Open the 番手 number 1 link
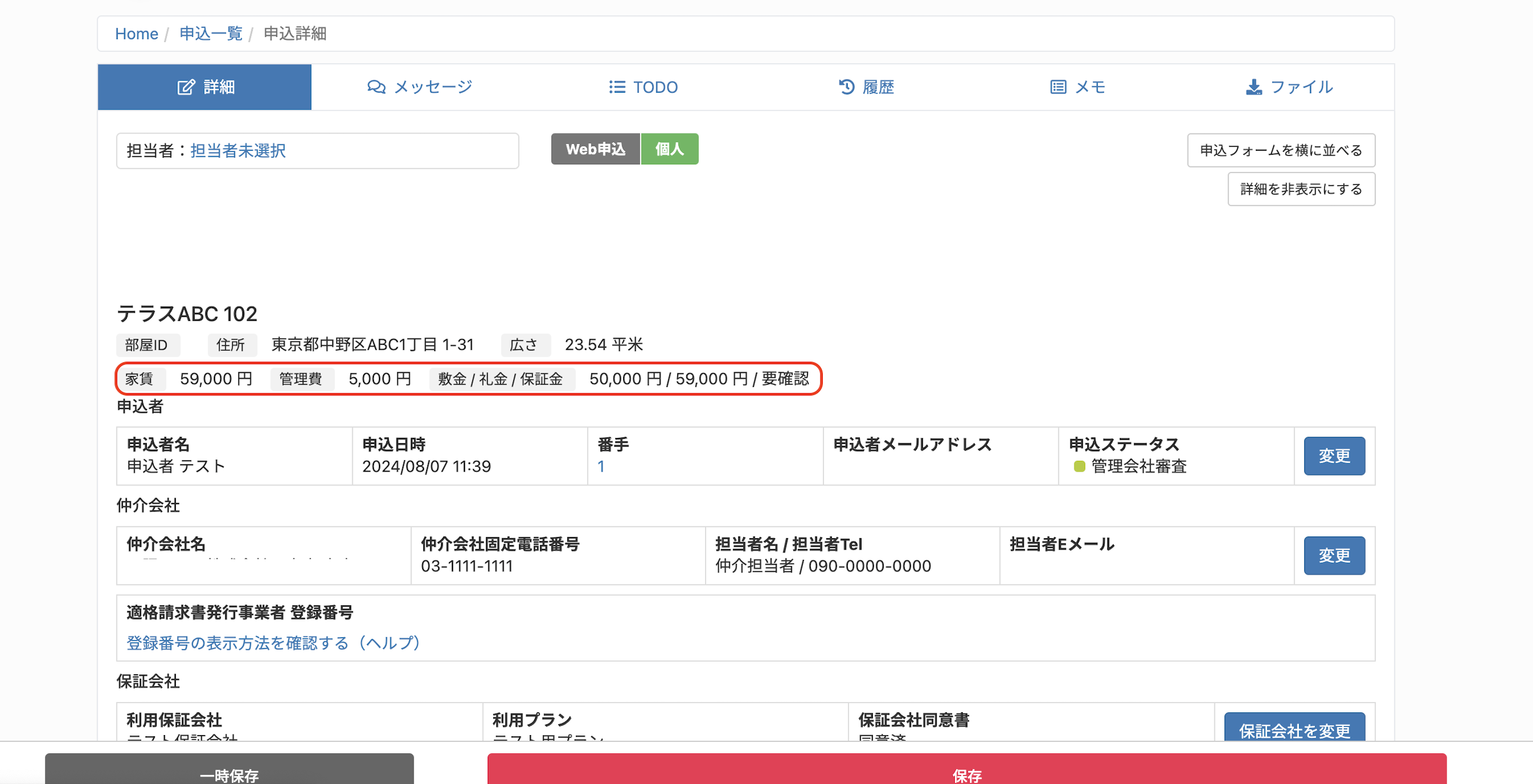Viewport: 1533px width, 784px height. pos(601,467)
